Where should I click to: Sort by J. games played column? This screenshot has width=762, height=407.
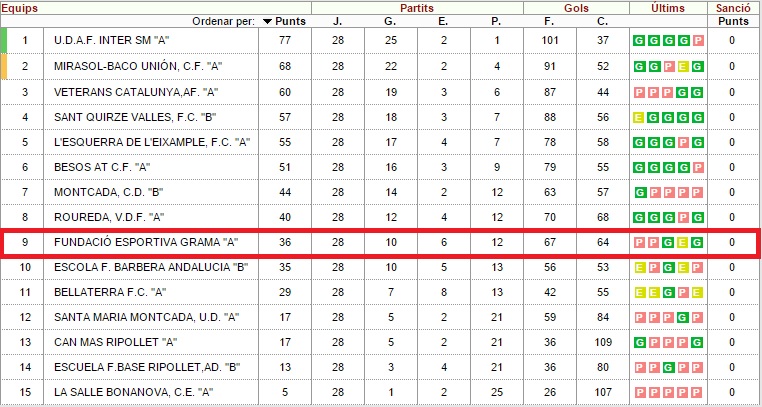point(337,21)
